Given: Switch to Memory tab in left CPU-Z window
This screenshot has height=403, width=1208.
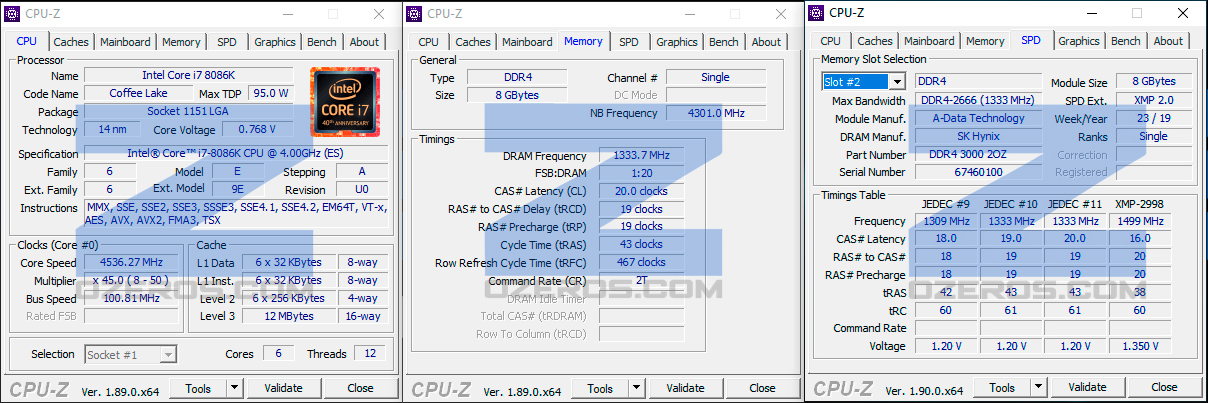Looking at the screenshot, I should click(181, 42).
